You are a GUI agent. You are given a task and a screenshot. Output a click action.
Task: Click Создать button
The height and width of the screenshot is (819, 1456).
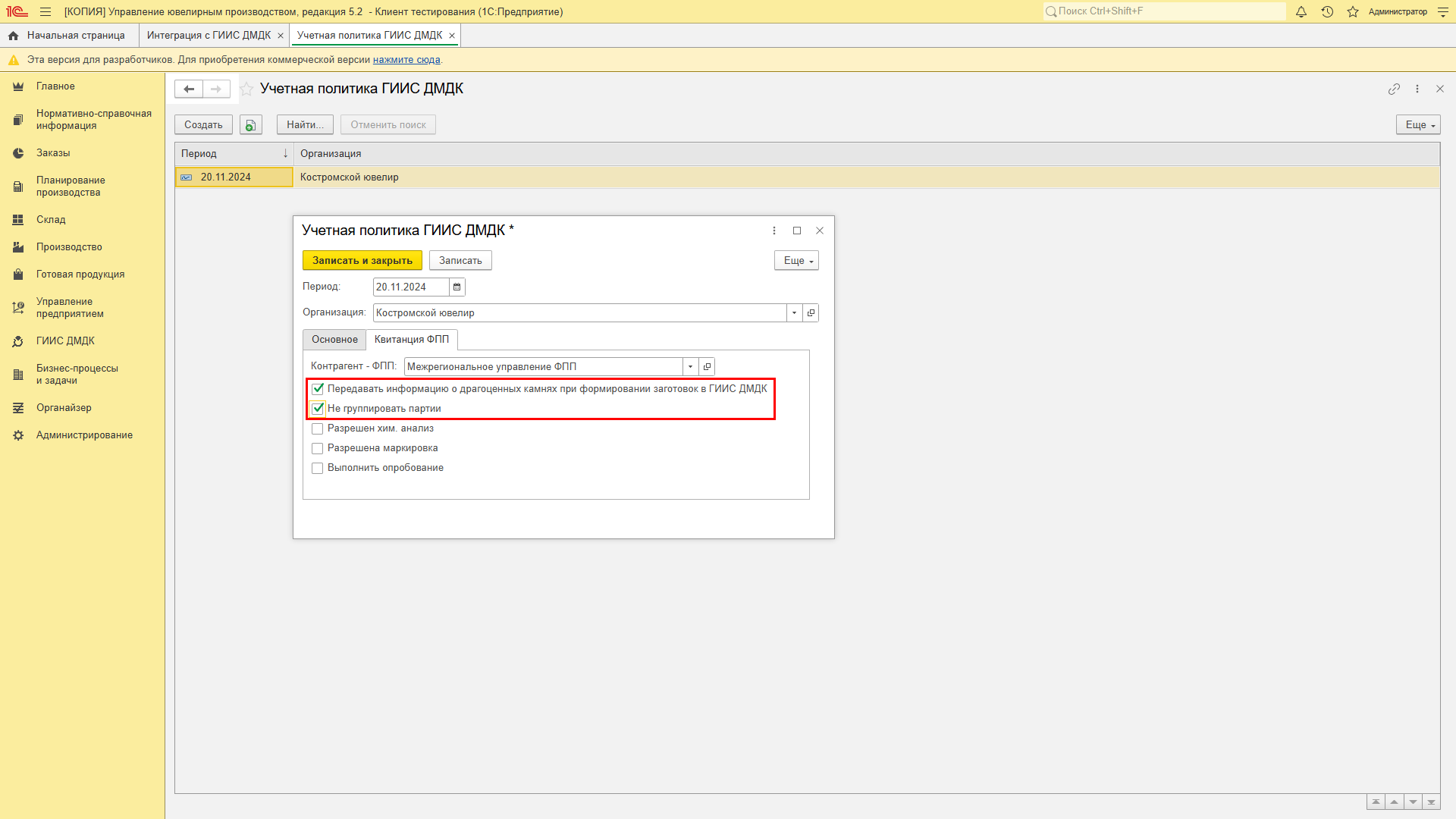[203, 125]
